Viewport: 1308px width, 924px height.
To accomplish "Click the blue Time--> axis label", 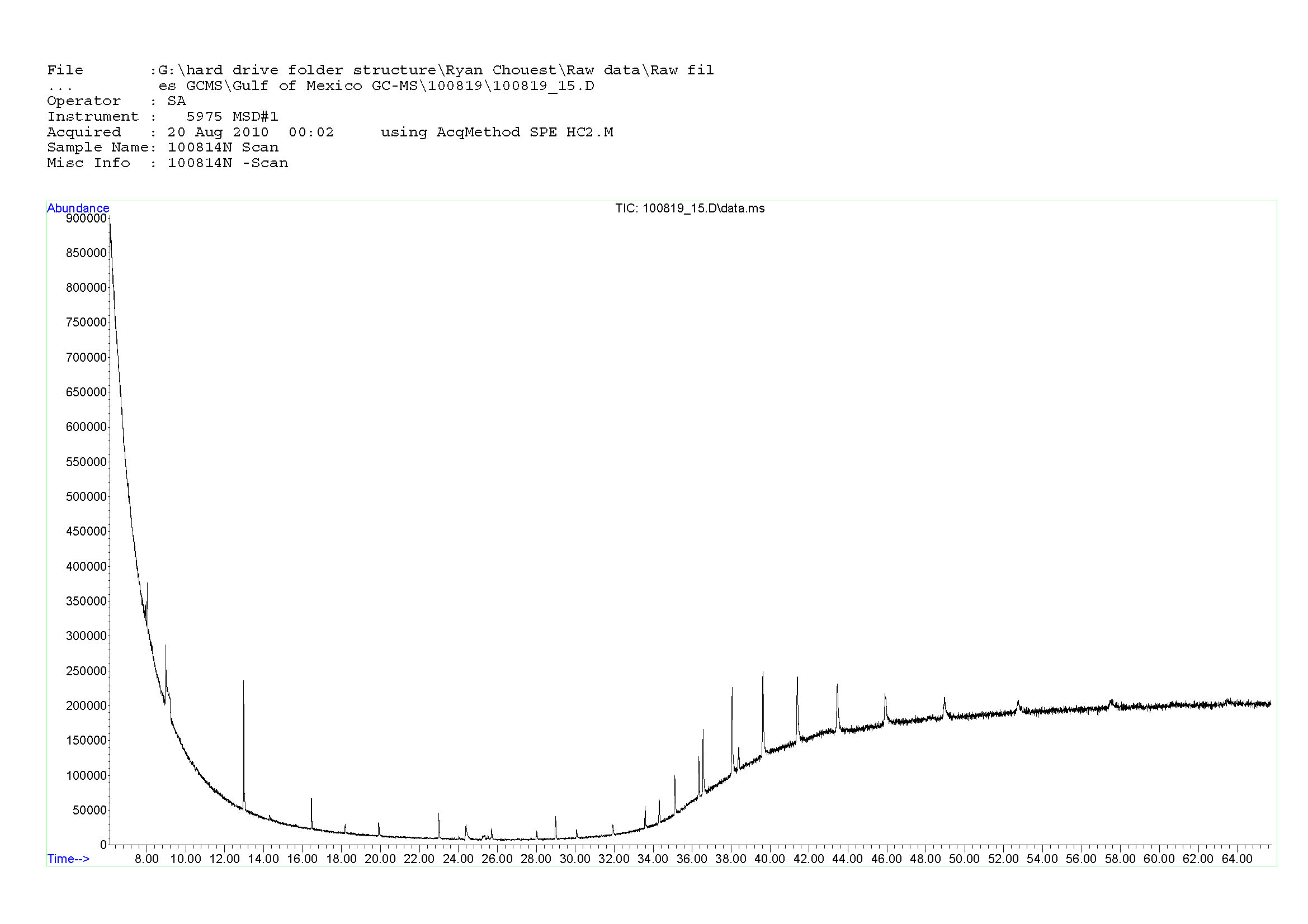I will click(x=68, y=859).
